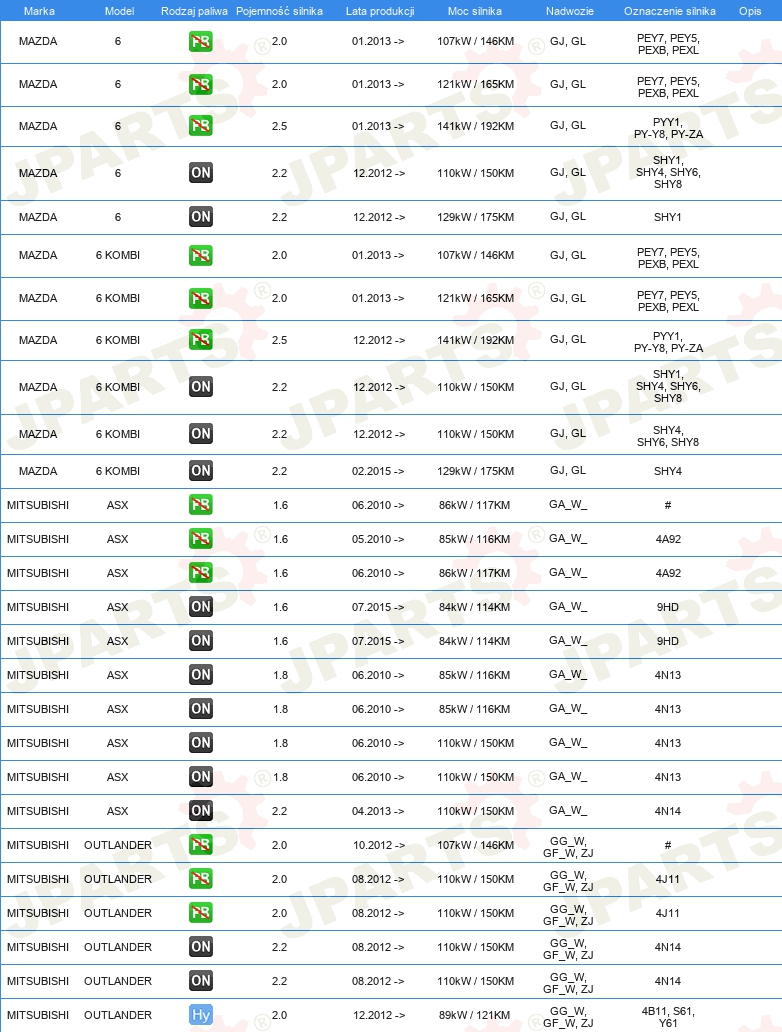Screen dimensions: 782x1032
Task: Click petrol icon in Outlander 10.2012 row
Action: click(x=201, y=844)
